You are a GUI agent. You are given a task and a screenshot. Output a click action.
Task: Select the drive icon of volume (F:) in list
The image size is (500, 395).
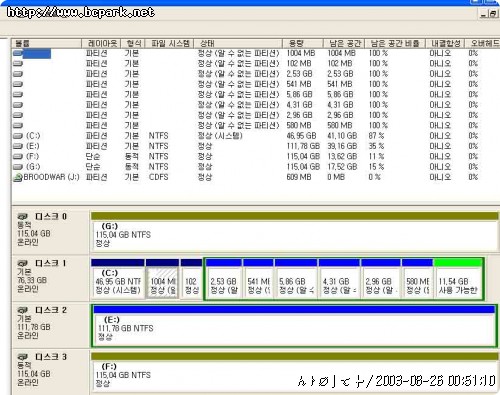[x=18, y=157]
